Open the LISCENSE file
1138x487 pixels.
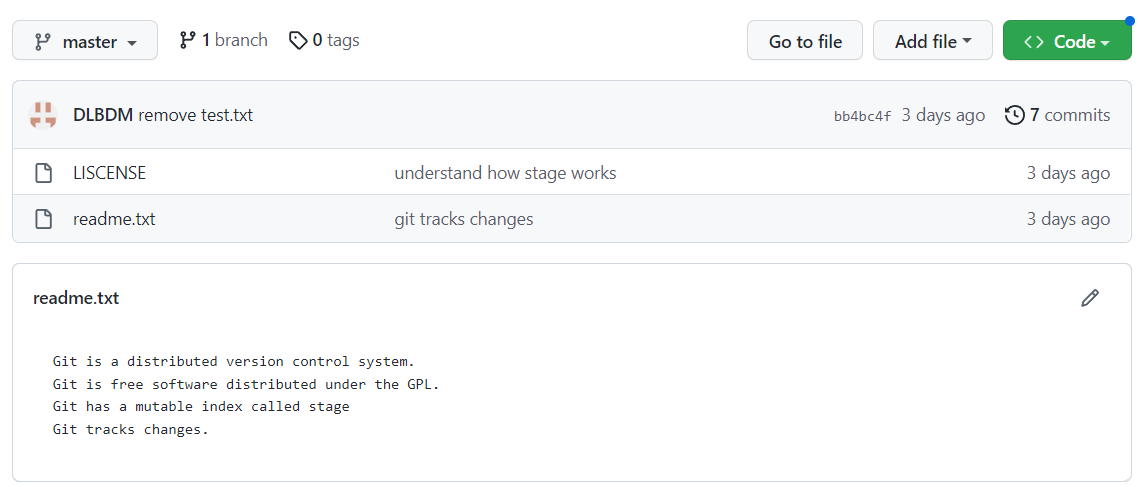pos(109,173)
